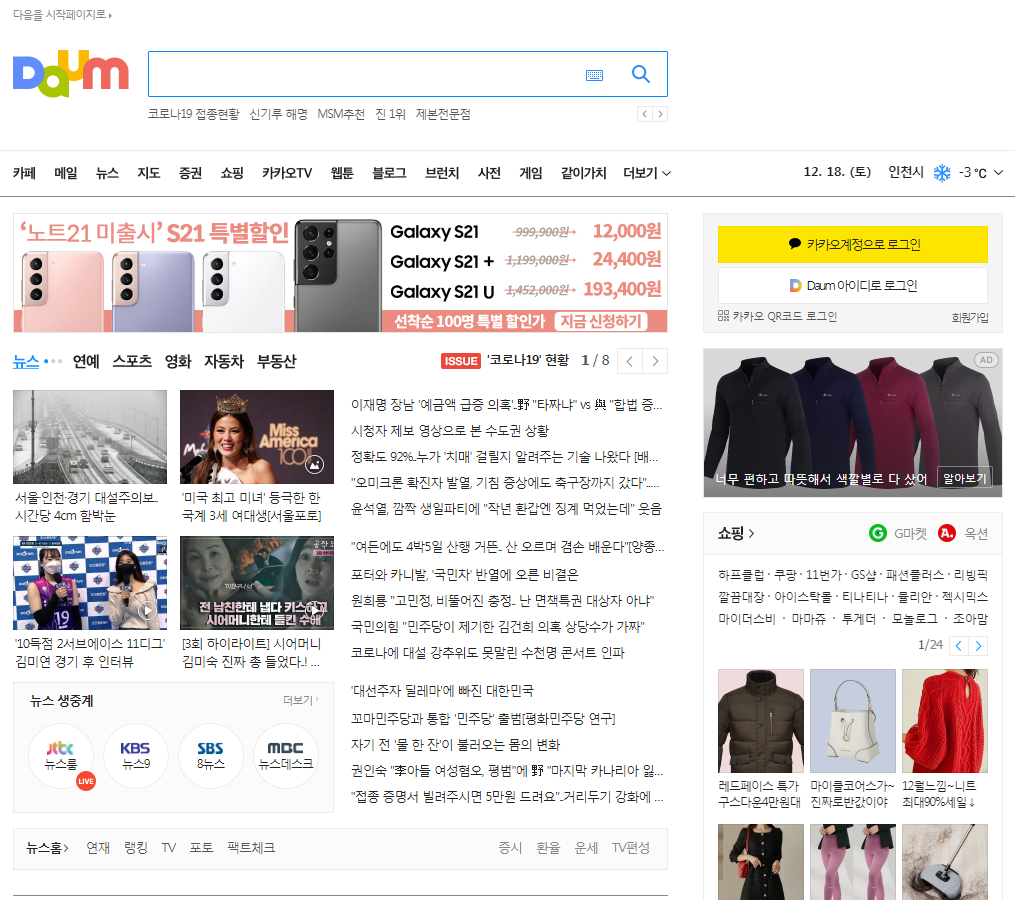Screen dimensions: 1015x900
Task: Click the snowflake weather icon
Action: pyautogui.click(x=942, y=173)
